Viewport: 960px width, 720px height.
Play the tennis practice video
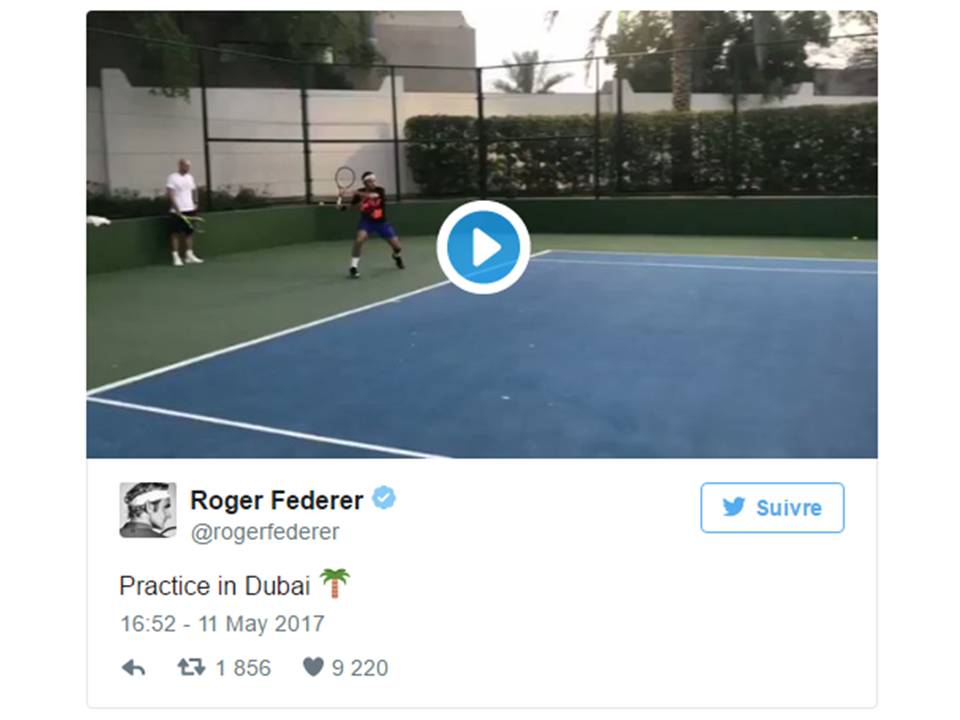coord(483,247)
